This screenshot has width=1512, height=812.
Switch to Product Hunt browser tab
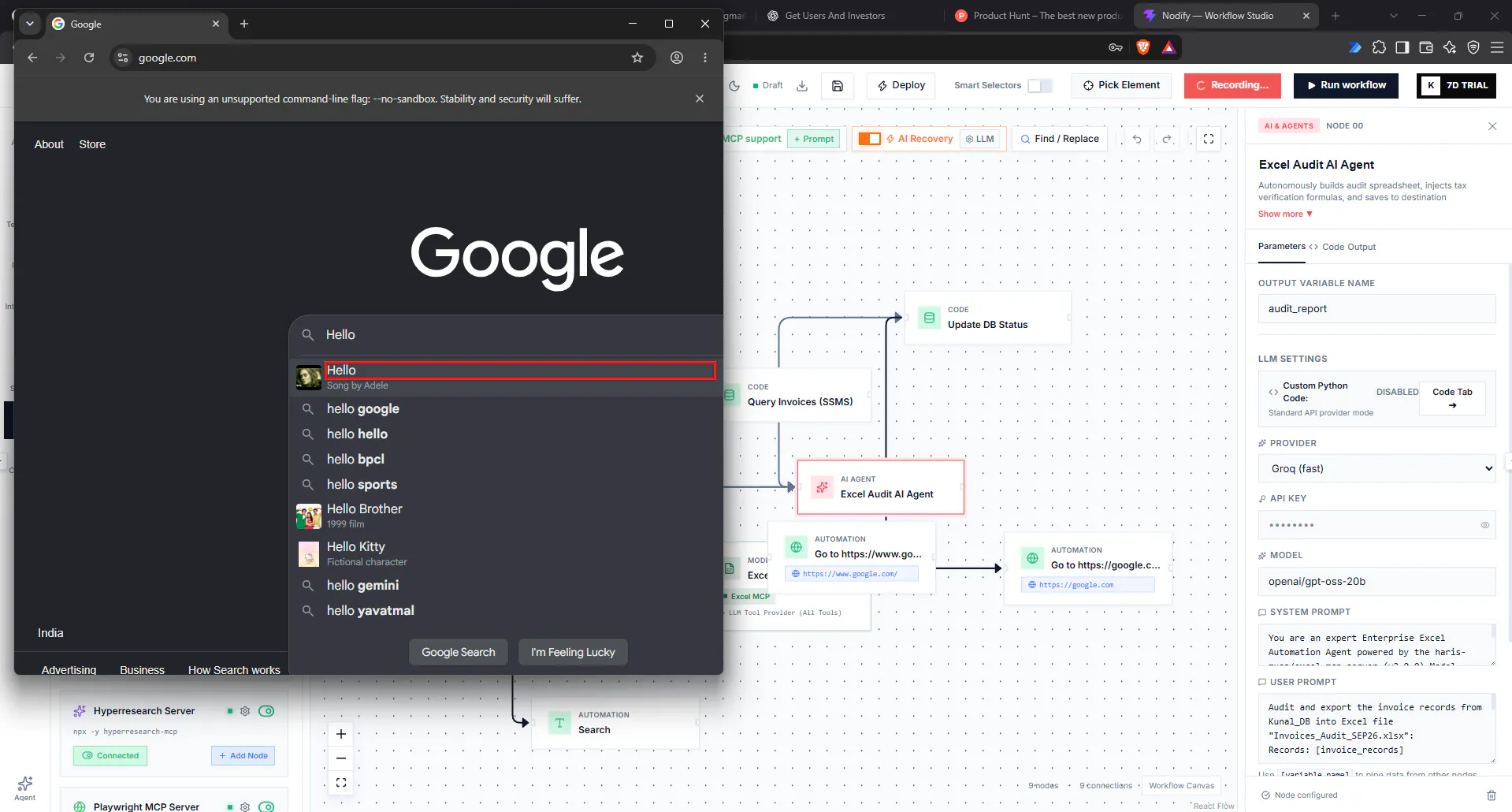pos(1037,16)
